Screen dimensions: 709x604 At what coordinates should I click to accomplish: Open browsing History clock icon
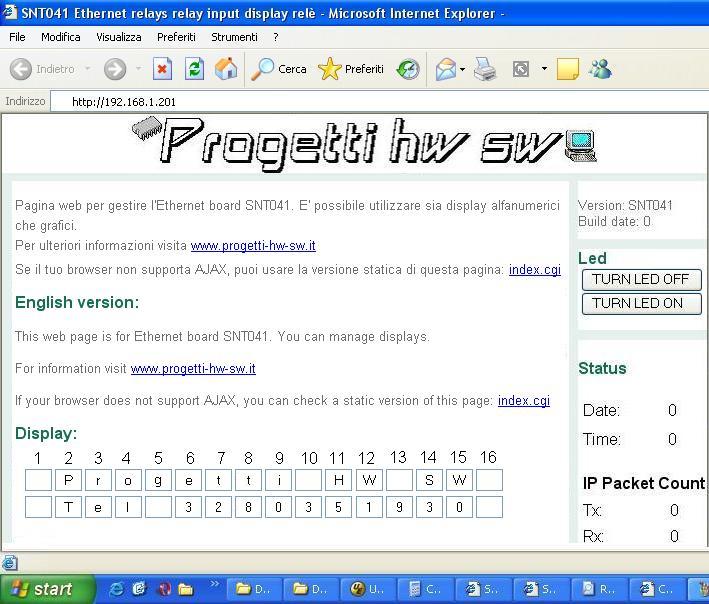408,69
